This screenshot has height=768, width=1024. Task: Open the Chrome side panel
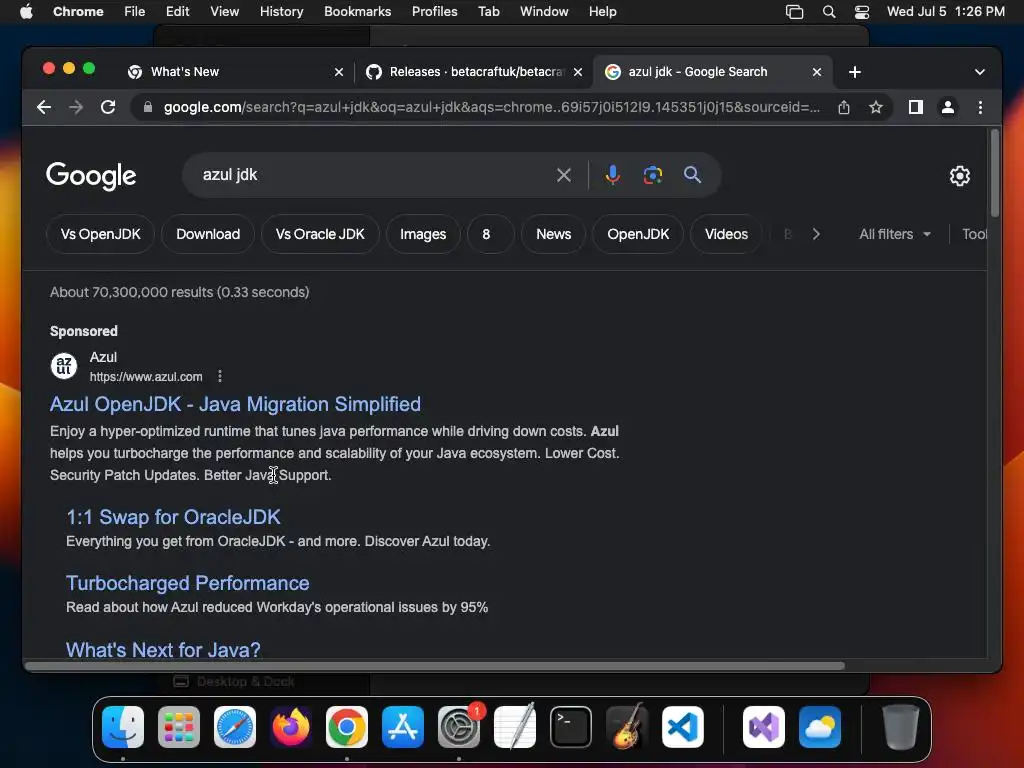pos(916,107)
